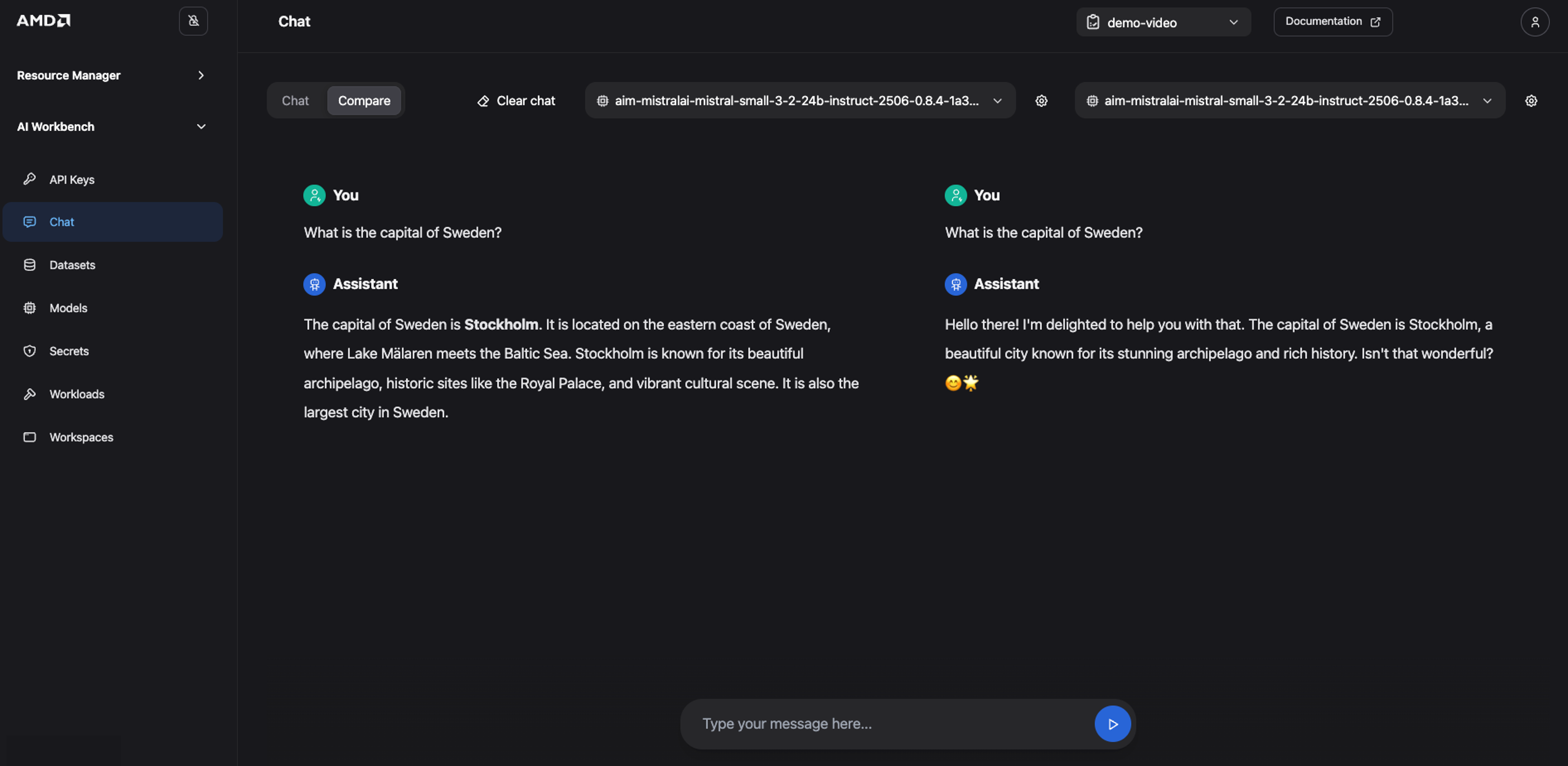Open the Models page
The image size is (1568, 766).
[68, 308]
